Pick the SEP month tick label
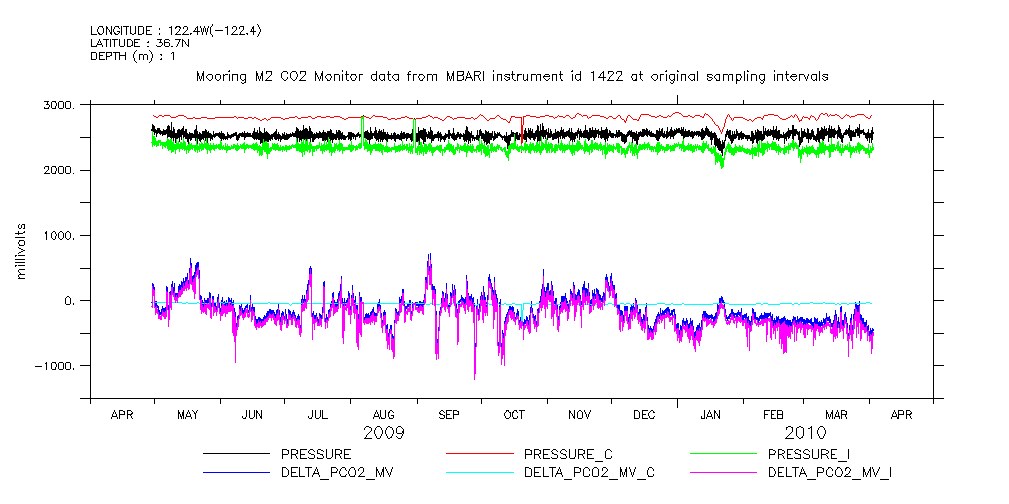The height and width of the screenshot is (504, 1009). (x=448, y=414)
